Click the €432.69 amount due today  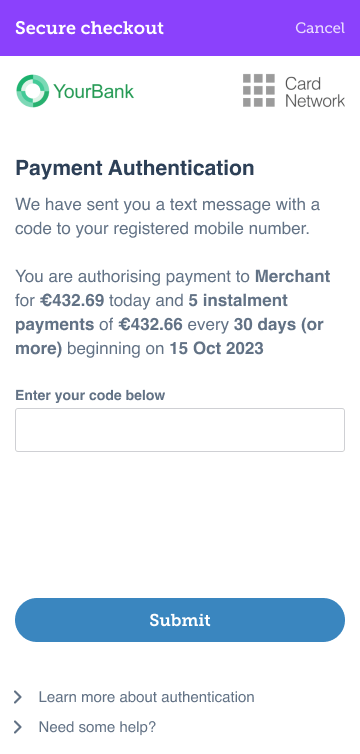coord(72,301)
